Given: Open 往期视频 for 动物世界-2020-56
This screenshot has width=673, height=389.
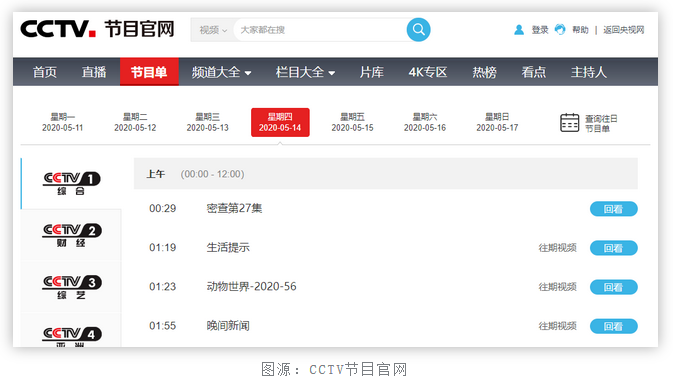Looking at the screenshot, I should (558, 287).
